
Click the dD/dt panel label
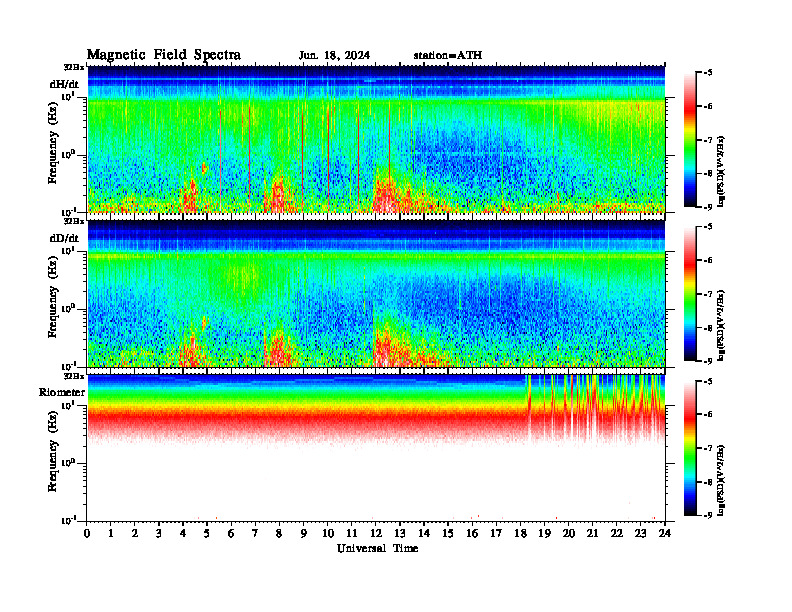pyautogui.click(x=64, y=238)
